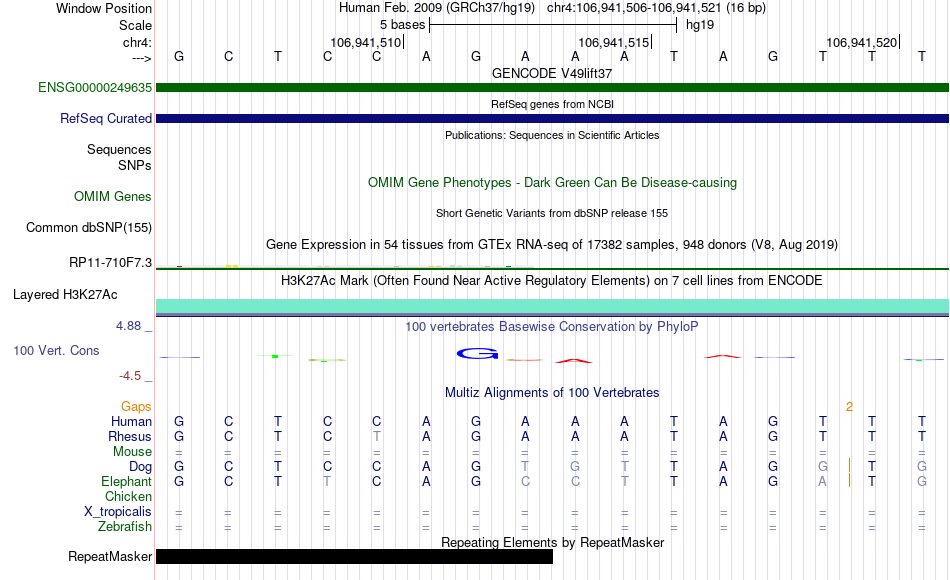Click the SNPs track label
This screenshot has height=580, width=950.
coord(135,165)
